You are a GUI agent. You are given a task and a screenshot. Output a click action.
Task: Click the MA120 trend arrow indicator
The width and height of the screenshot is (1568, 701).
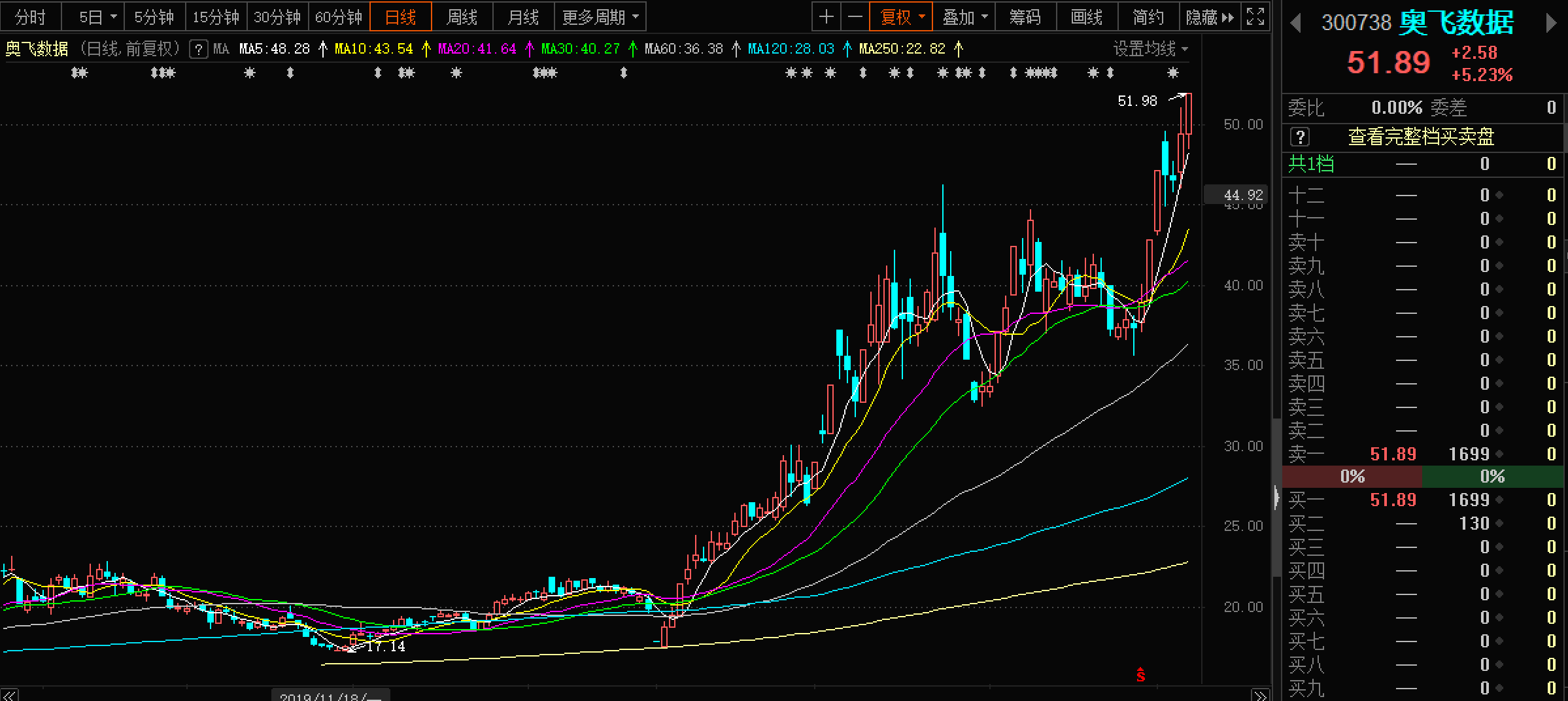847,48
